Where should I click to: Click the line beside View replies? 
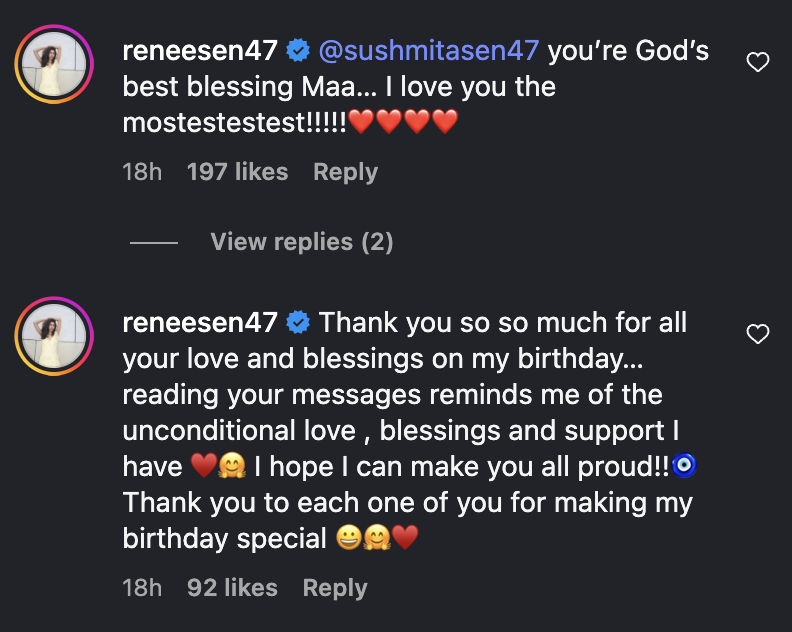coord(154,243)
